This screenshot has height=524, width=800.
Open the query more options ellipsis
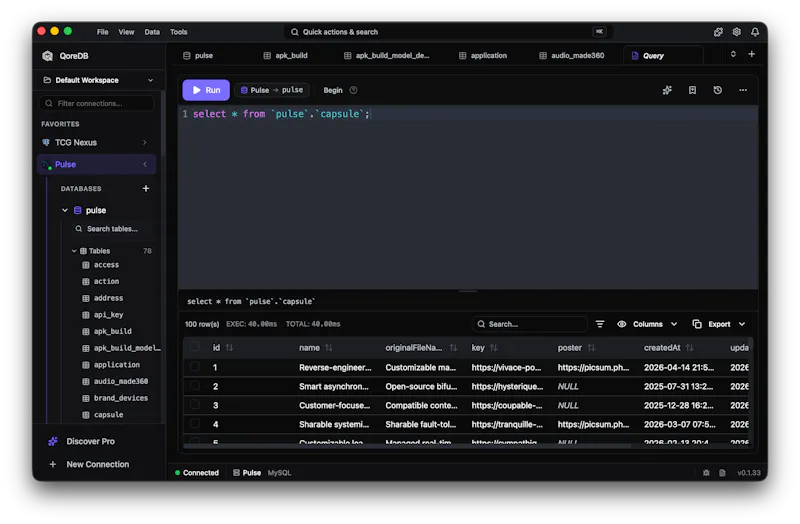tap(743, 90)
